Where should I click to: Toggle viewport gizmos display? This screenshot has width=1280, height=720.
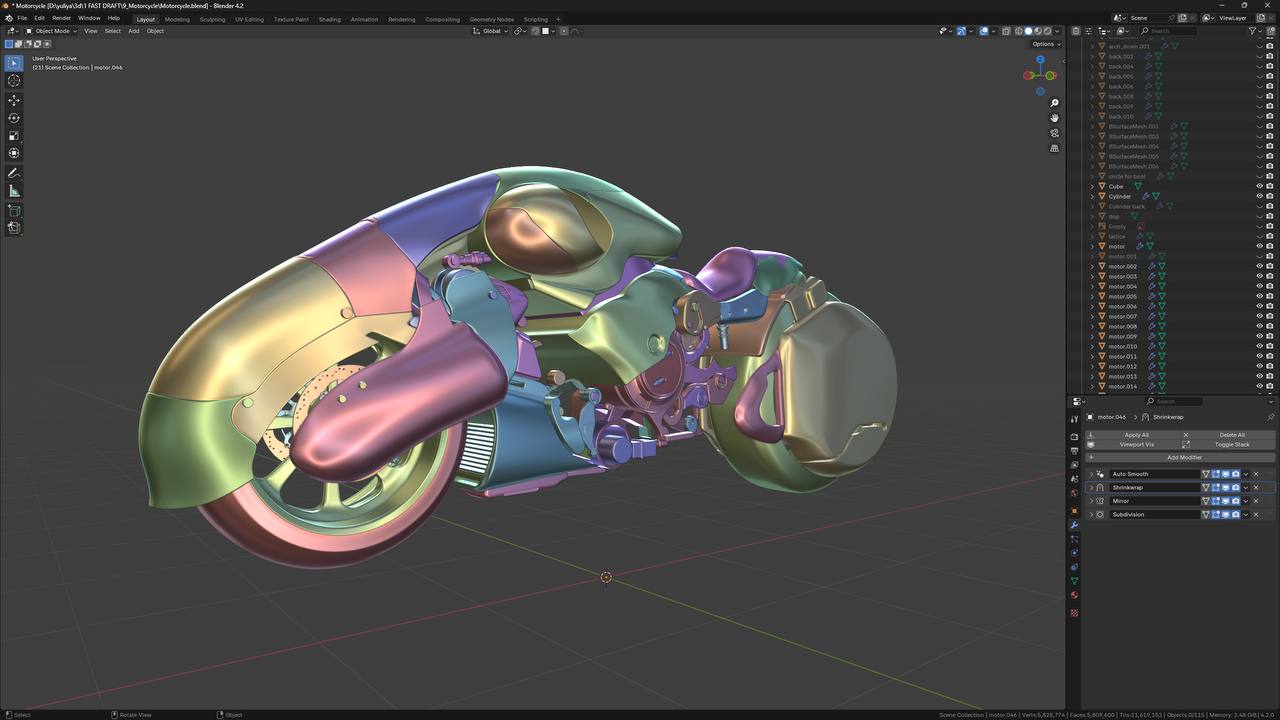click(961, 31)
